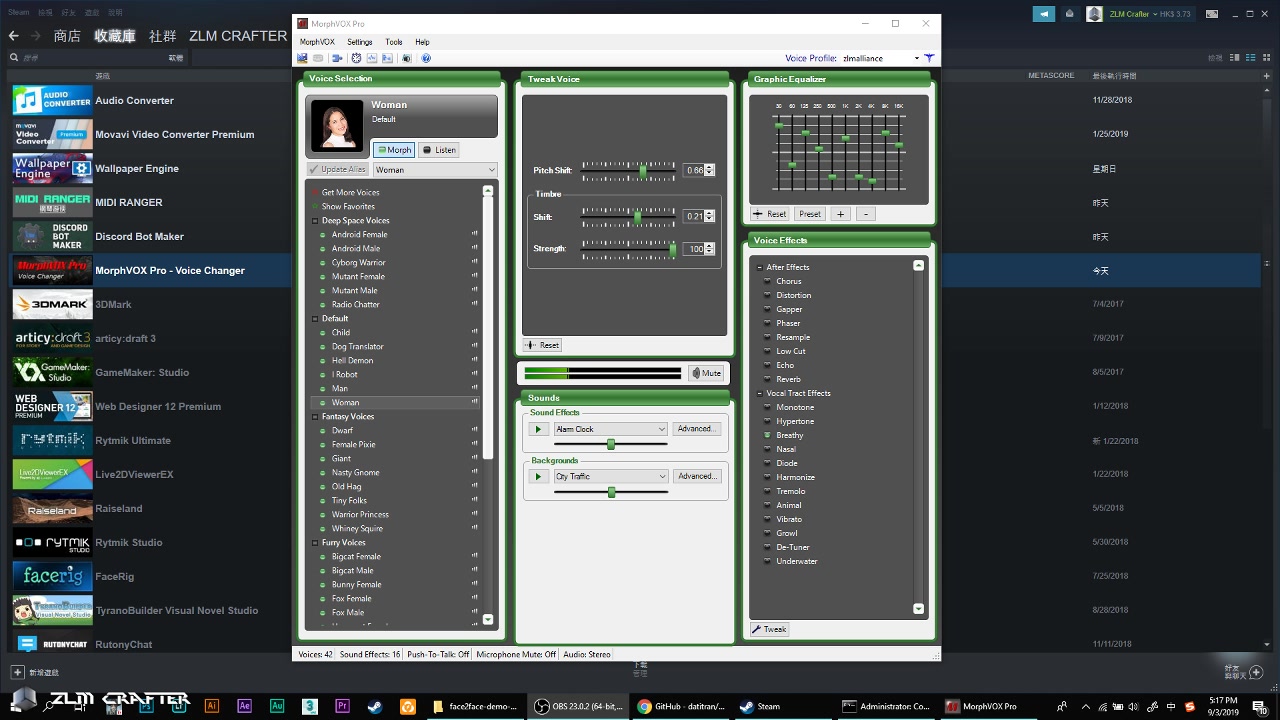Click the clock-shaped alarm toolbar icon
The height and width of the screenshot is (720, 1280).
point(356,58)
